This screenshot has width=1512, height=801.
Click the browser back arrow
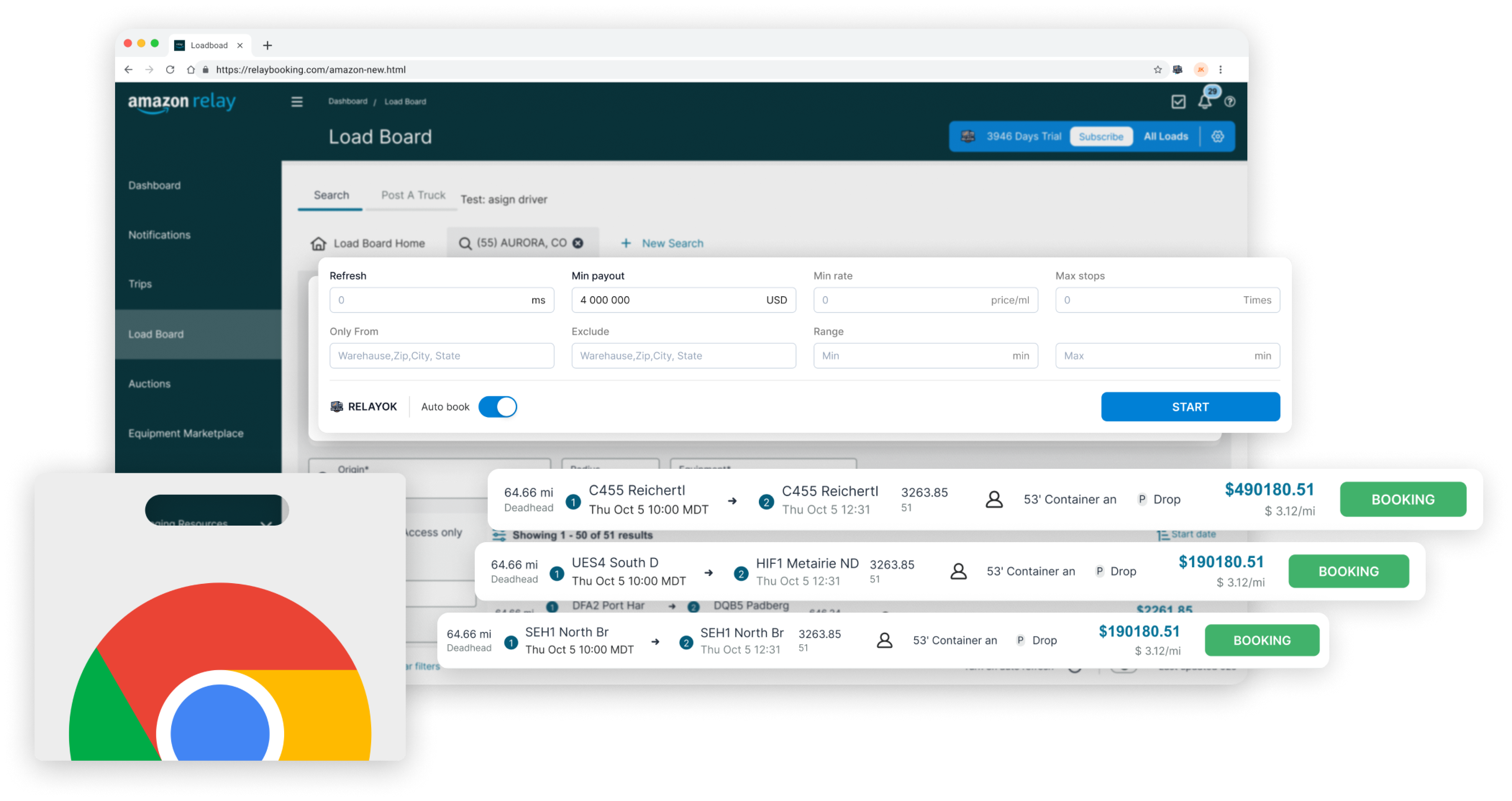(128, 69)
